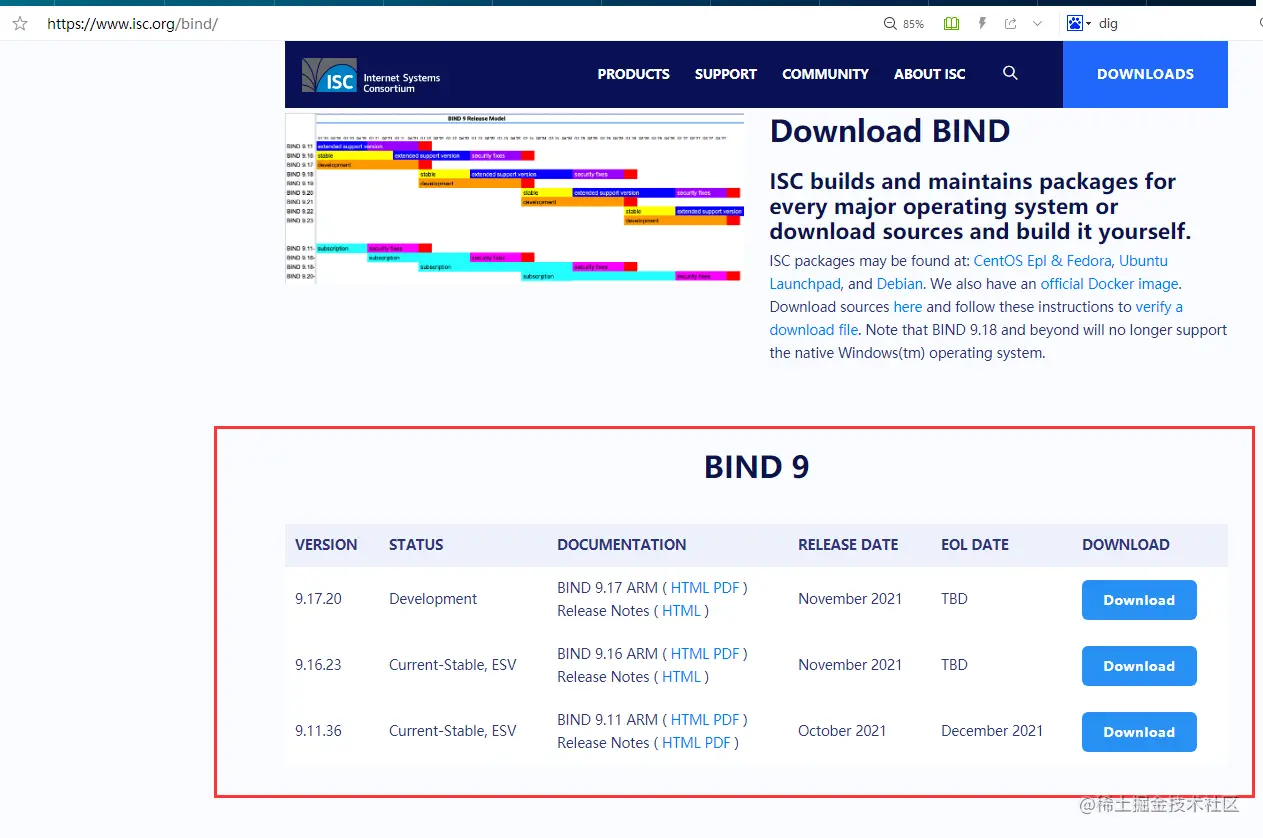Open Release Notes HTML for 9.16.23

point(682,677)
